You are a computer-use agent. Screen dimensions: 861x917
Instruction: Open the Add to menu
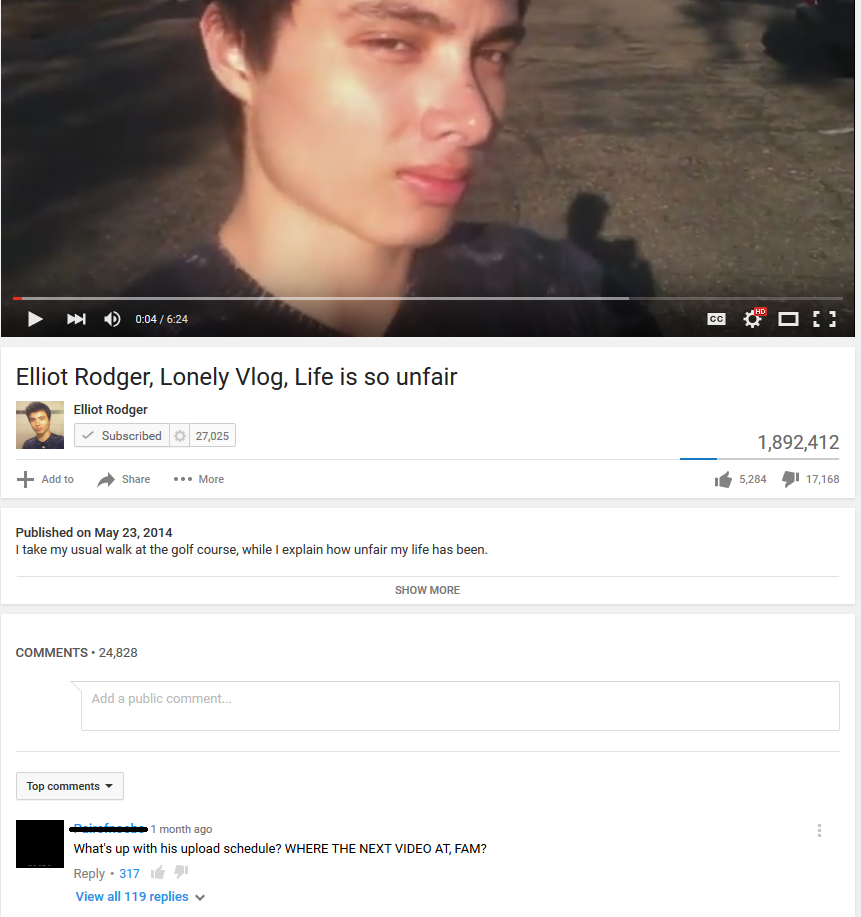[45, 479]
